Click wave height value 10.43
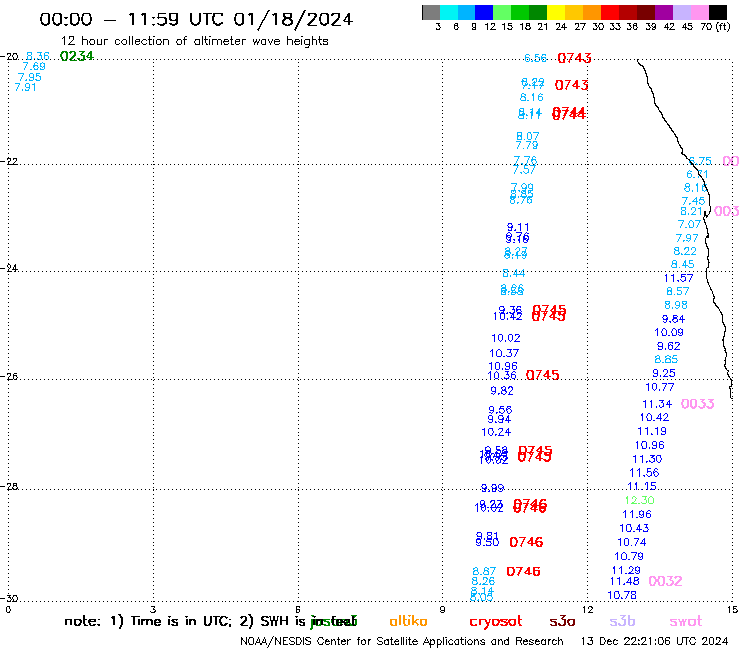 point(634,529)
